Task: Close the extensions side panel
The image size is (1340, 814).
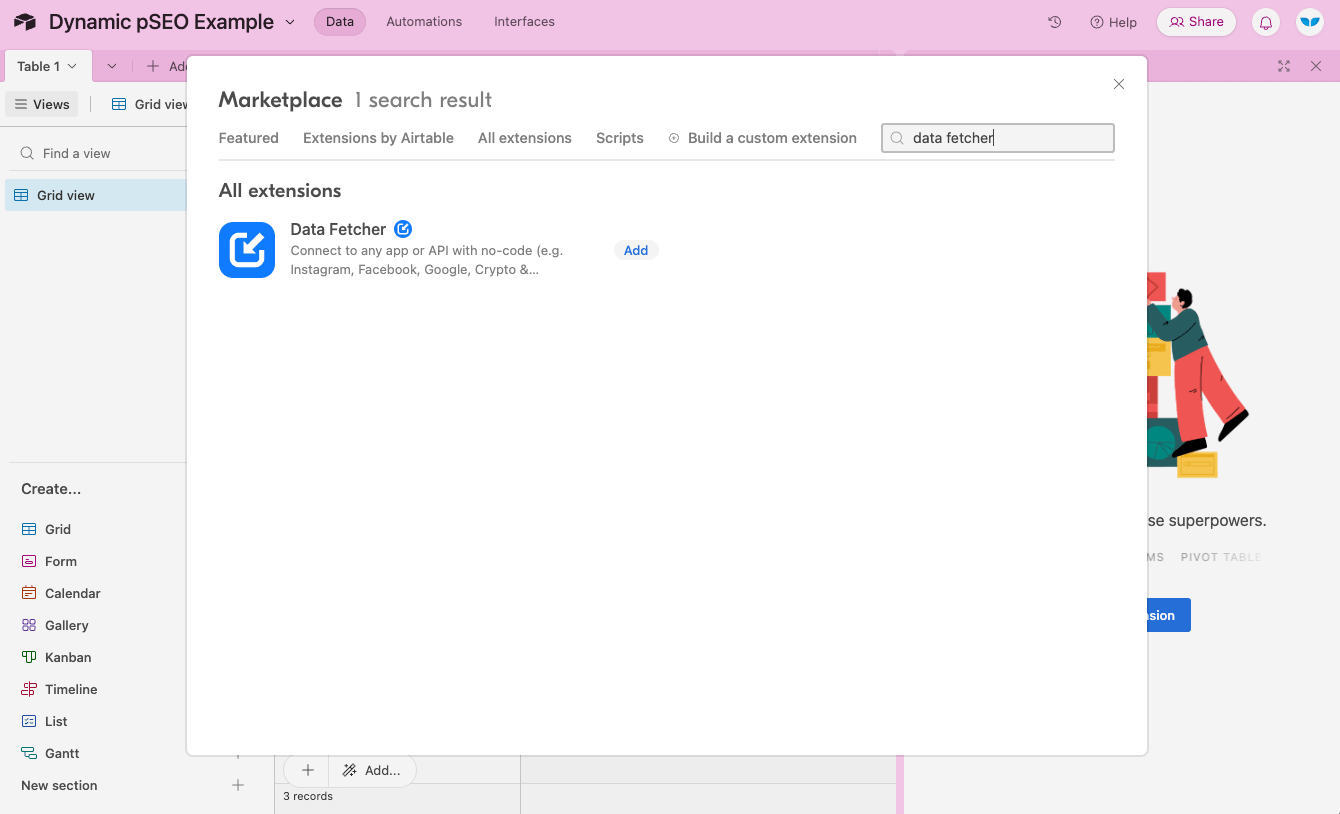Action: (1316, 66)
